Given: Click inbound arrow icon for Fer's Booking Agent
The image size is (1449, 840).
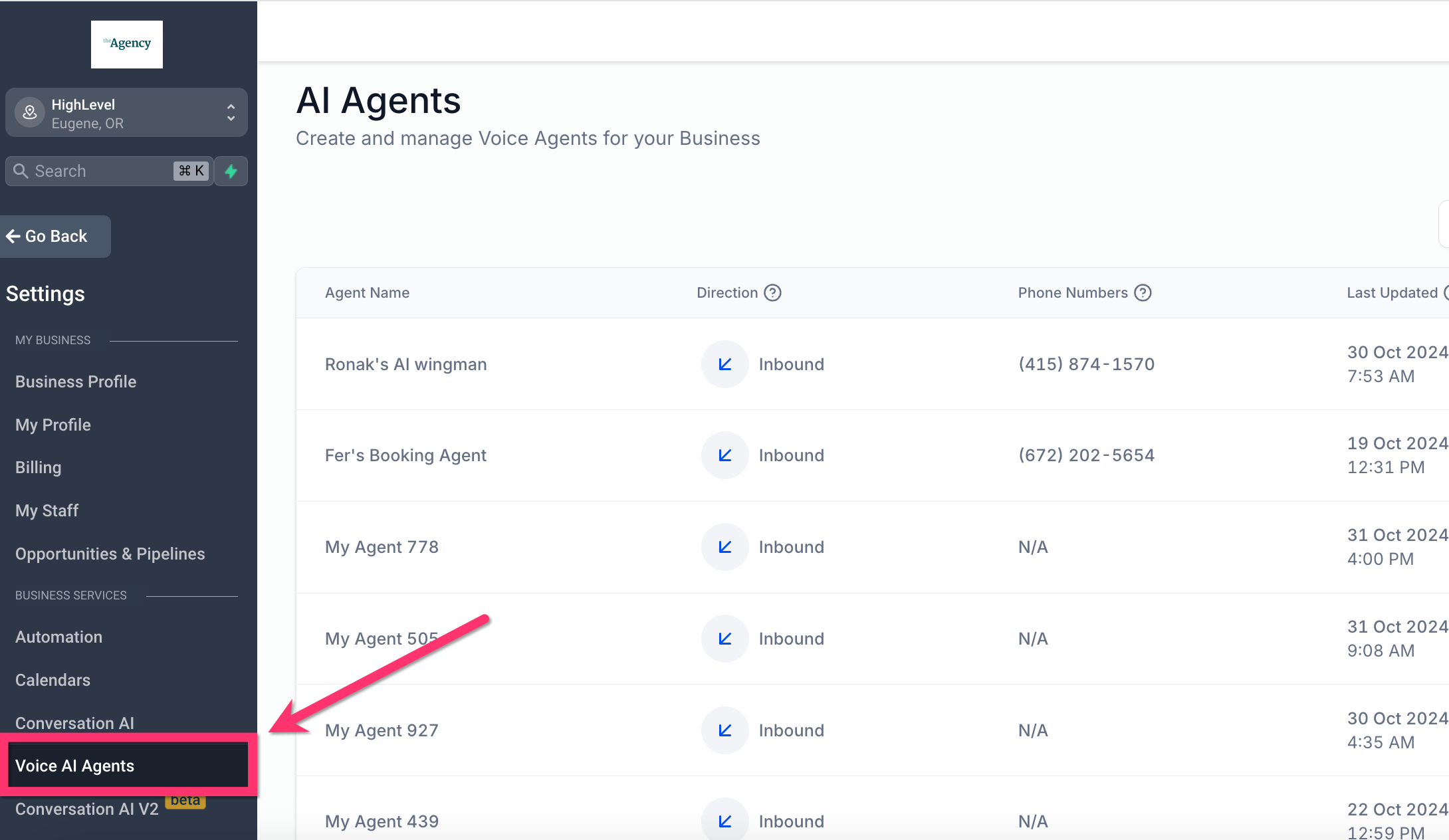Looking at the screenshot, I should click(725, 455).
